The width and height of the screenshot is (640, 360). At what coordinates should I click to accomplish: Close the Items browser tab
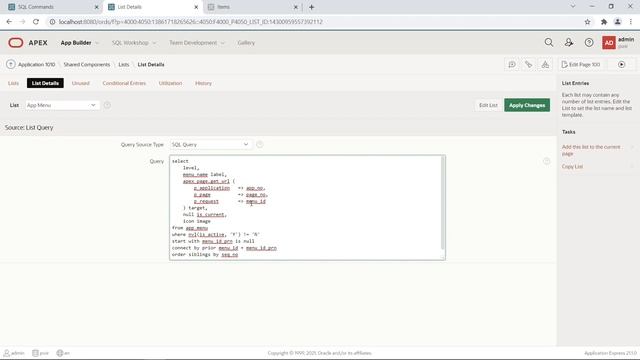(296, 7)
